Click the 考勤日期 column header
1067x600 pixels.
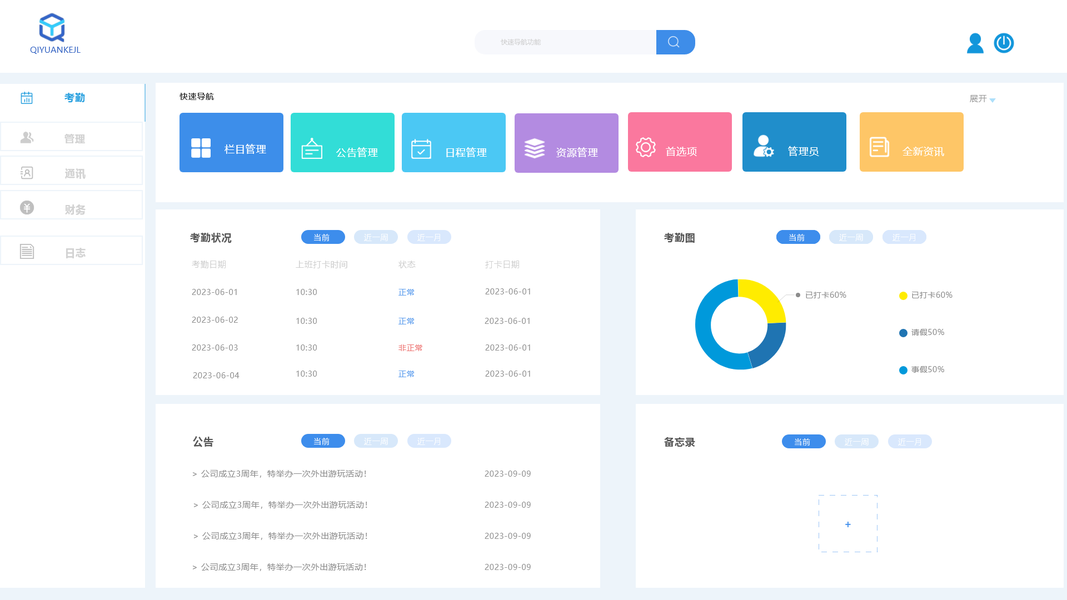pos(209,265)
